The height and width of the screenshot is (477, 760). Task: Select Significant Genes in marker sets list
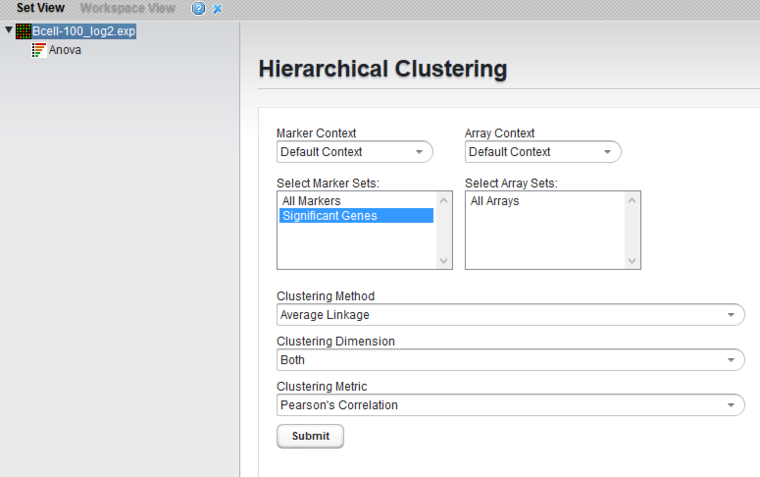pos(330,215)
